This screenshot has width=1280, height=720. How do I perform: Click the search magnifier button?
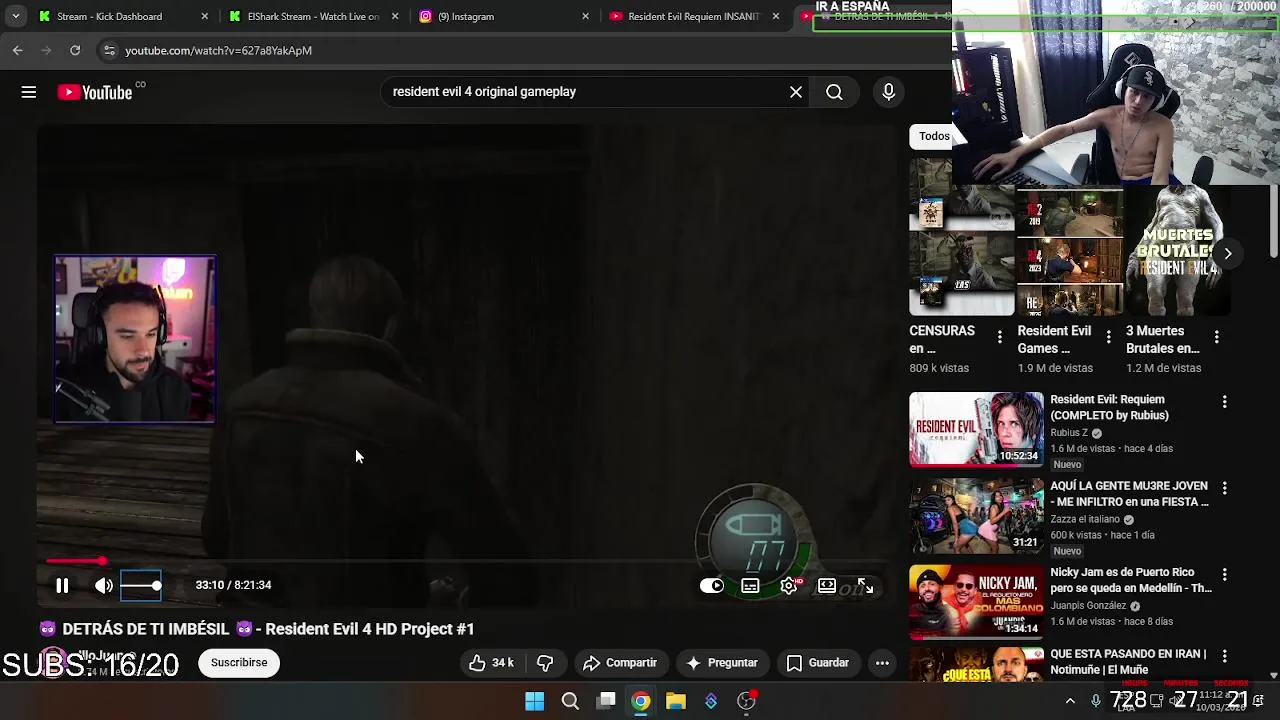pyautogui.click(x=834, y=92)
